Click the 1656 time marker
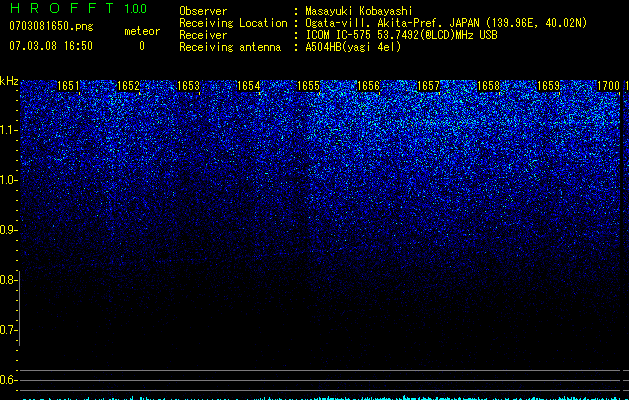Image resolution: width=629 pixels, height=400 pixels. point(368,86)
